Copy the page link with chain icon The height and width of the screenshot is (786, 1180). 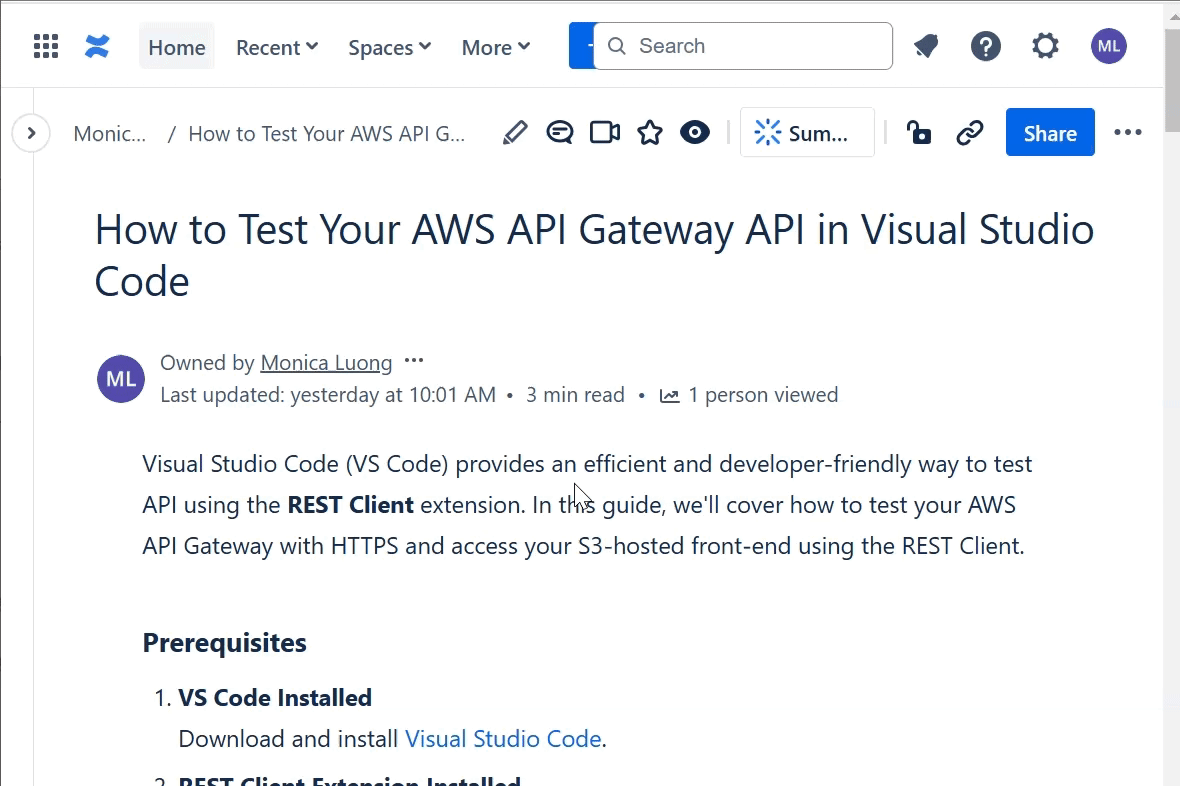click(x=970, y=133)
